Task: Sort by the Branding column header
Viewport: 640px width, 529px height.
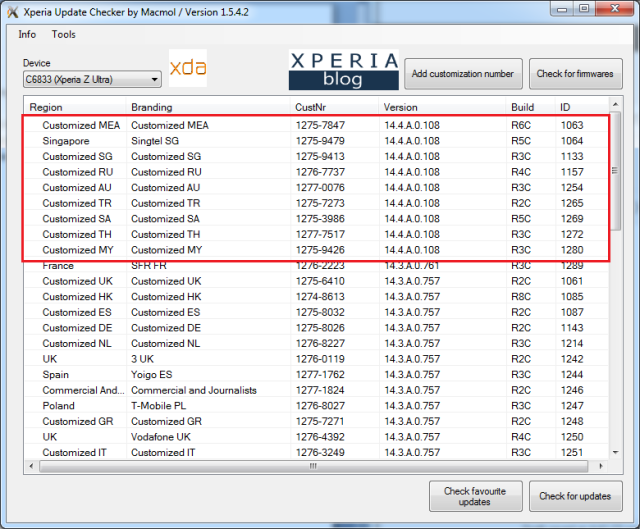Action: point(208,107)
